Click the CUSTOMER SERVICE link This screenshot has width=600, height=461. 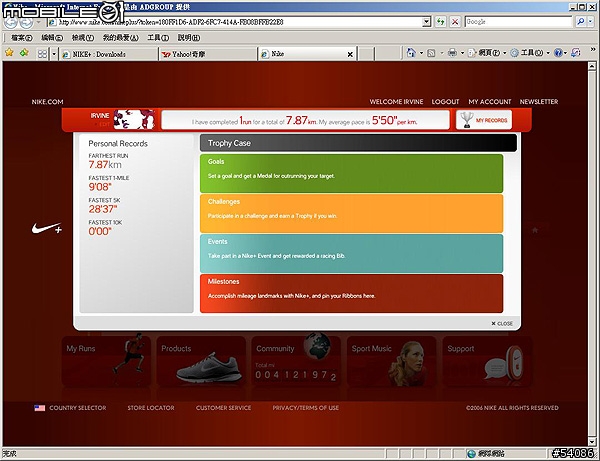pyautogui.click(x=223, y=408)
